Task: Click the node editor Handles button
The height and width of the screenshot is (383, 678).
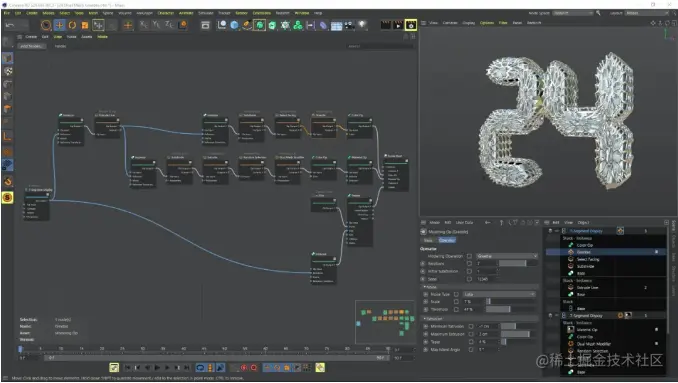Action: pos(61,46)
